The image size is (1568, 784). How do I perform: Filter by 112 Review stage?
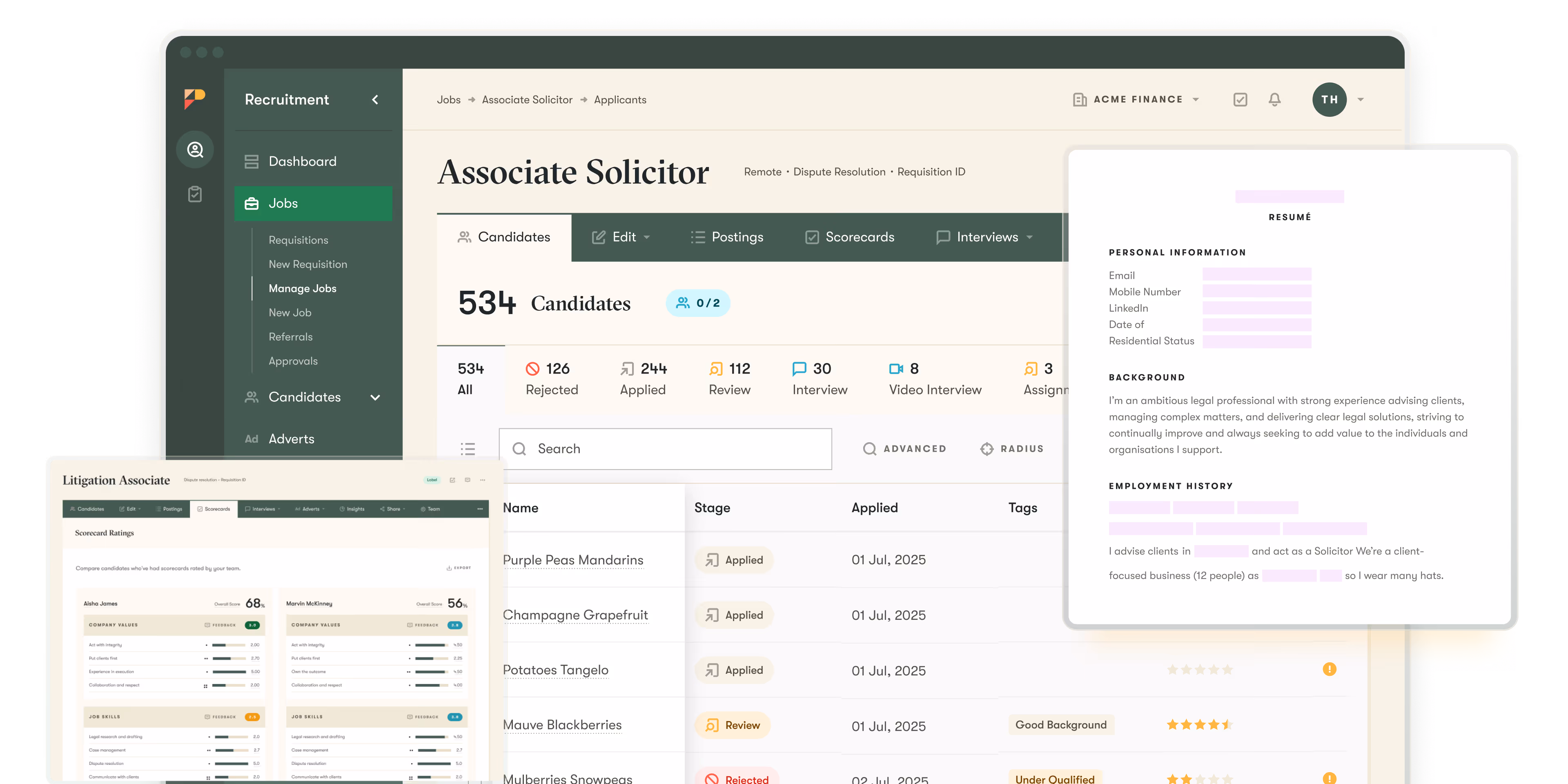coord(729,379)
